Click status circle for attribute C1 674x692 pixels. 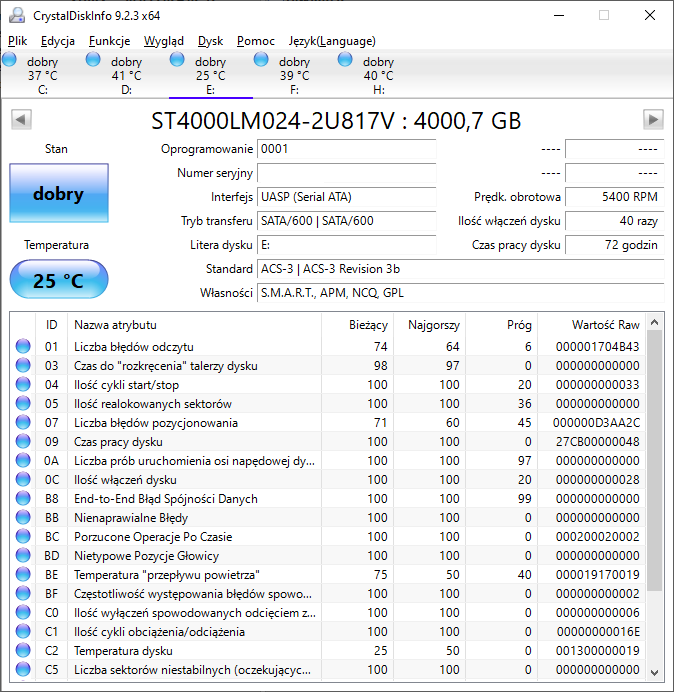click(23, 631)
